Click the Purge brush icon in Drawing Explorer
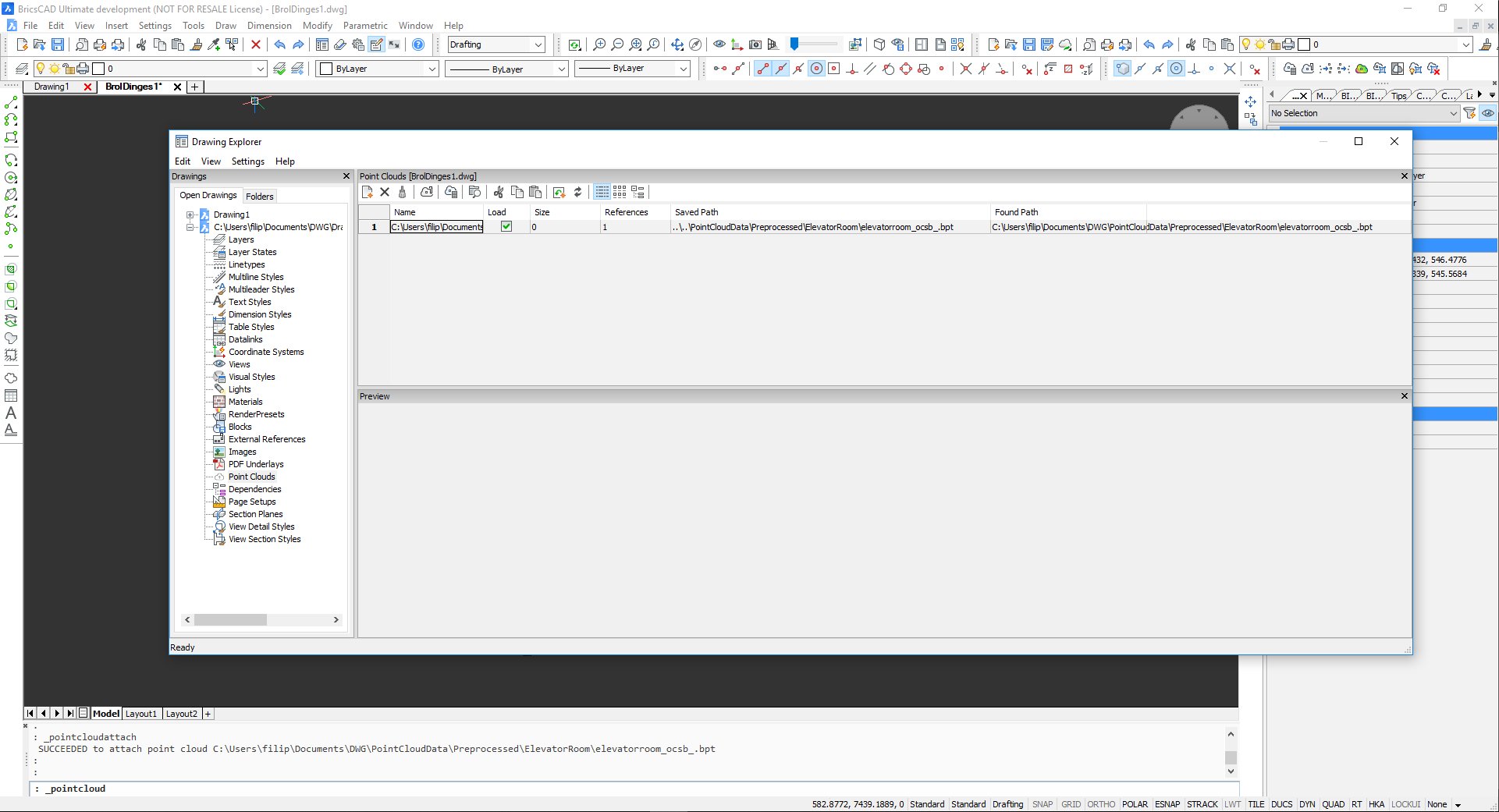 (403, 192)
